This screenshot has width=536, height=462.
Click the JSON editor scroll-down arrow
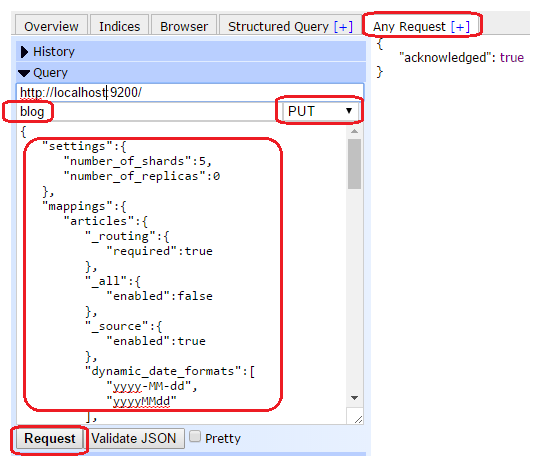tap(354, 398)
